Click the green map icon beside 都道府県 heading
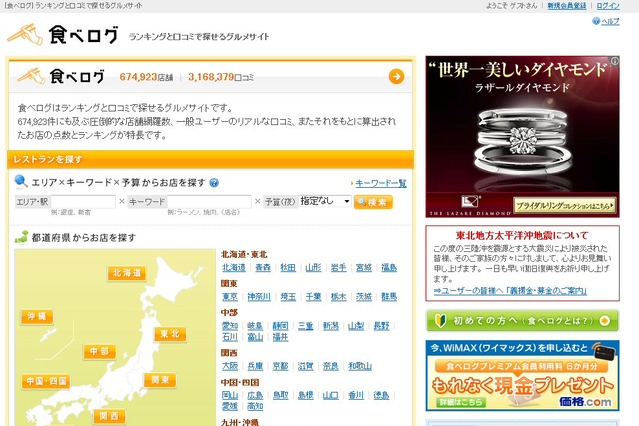The image size is (639, 426). click(21, 237)
